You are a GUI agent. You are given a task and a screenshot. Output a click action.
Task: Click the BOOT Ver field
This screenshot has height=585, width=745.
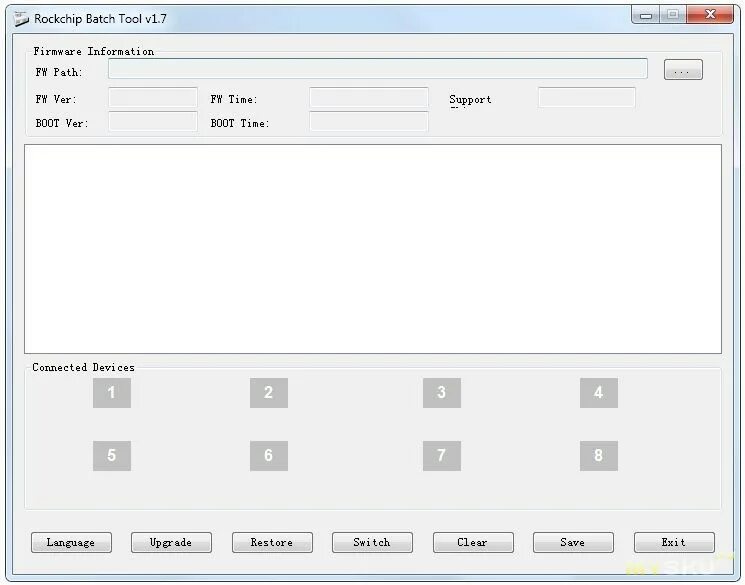click(x=153, y=121)
